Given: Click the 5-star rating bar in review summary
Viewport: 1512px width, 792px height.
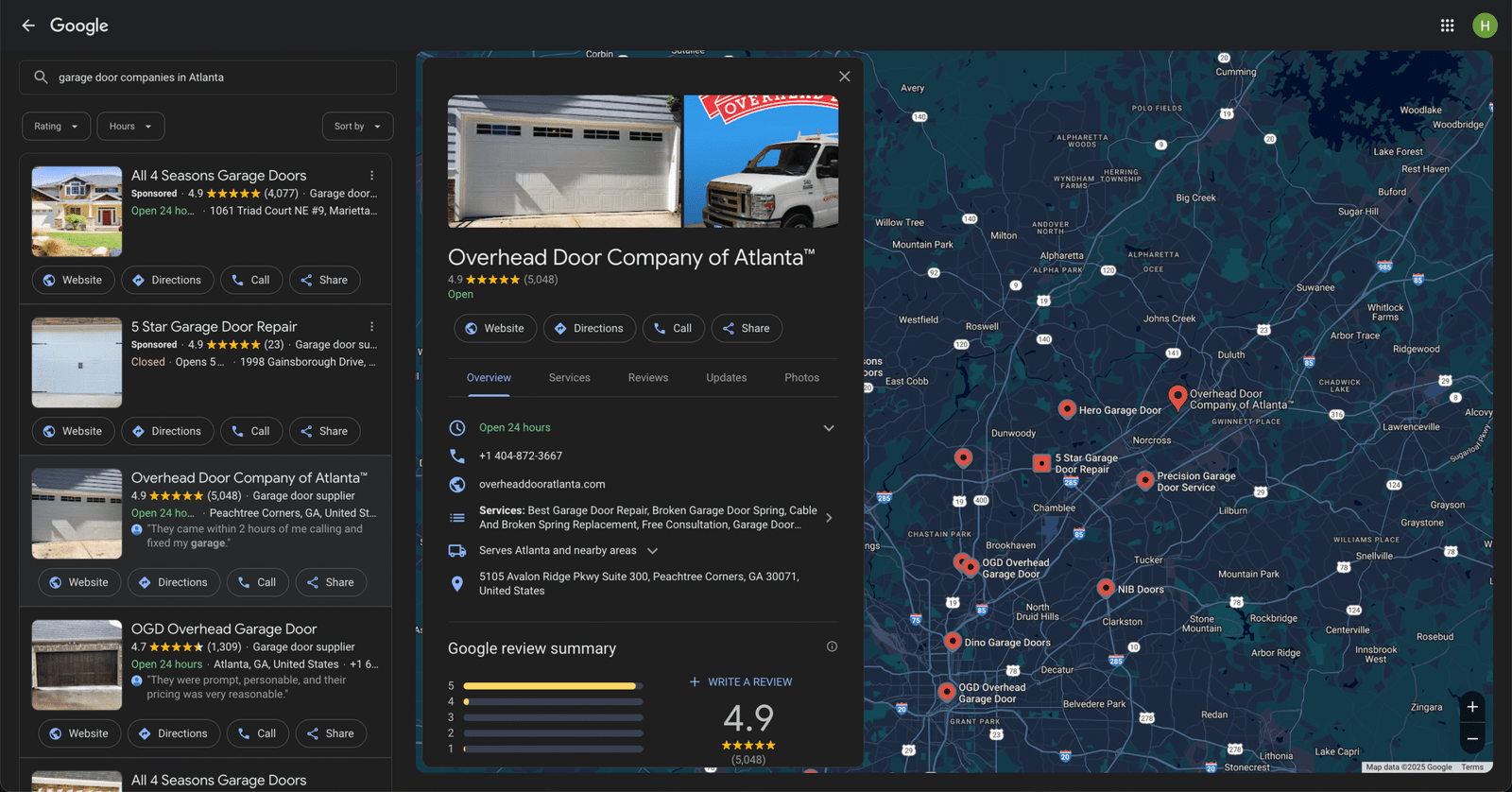Looking at the screenshot, I should (x=553, y=686).
